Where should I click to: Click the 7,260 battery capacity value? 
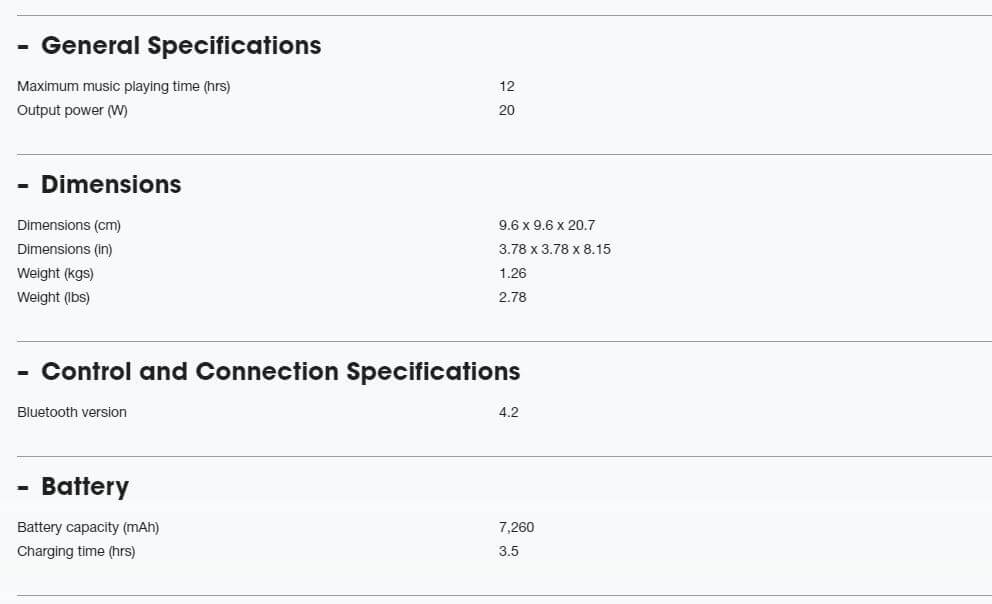pos(516,528)
